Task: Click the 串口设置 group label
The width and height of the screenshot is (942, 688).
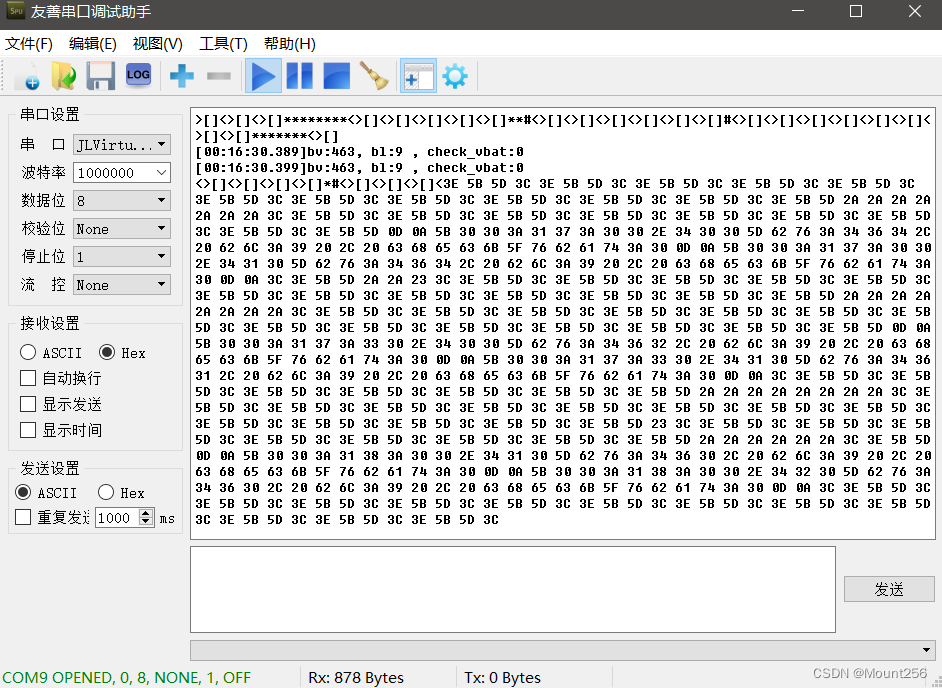Action: (50, 114)
